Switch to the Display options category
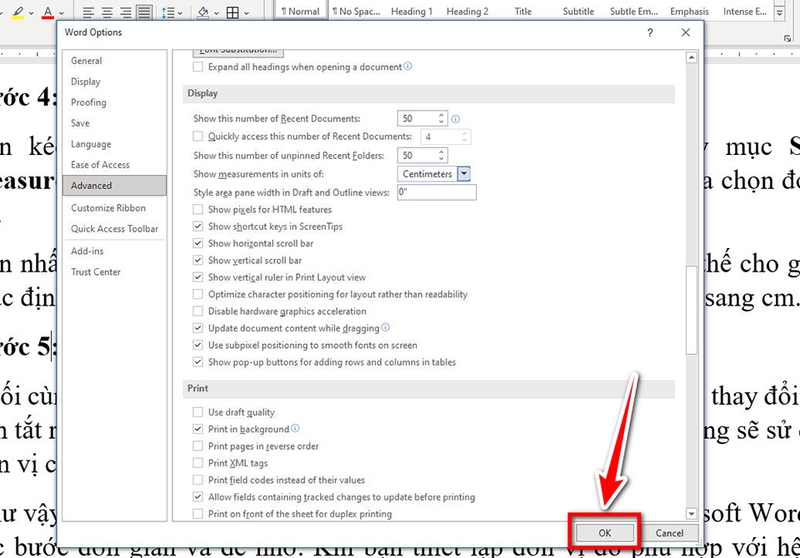 tap(114, 82)
